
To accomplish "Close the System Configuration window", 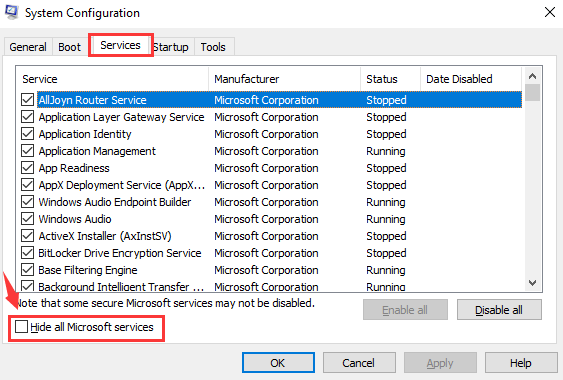I will pos(549,12).
